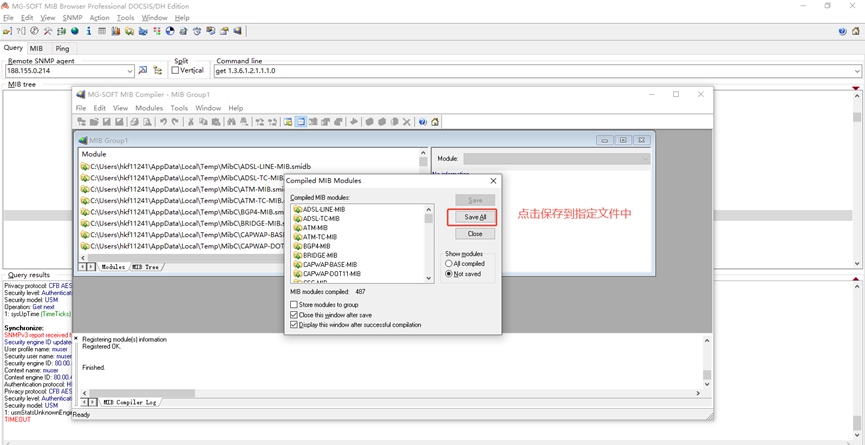Click the Redo arrow in MIB Compiler toolbar

[x=175, y=122]
